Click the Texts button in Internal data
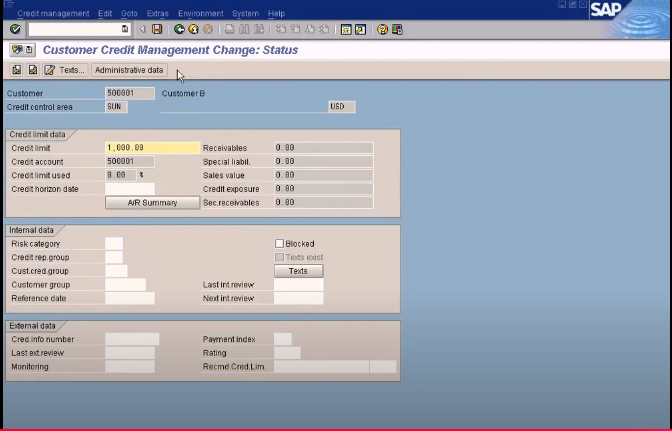This screenshot has height=431, width=672. point(298,271)
